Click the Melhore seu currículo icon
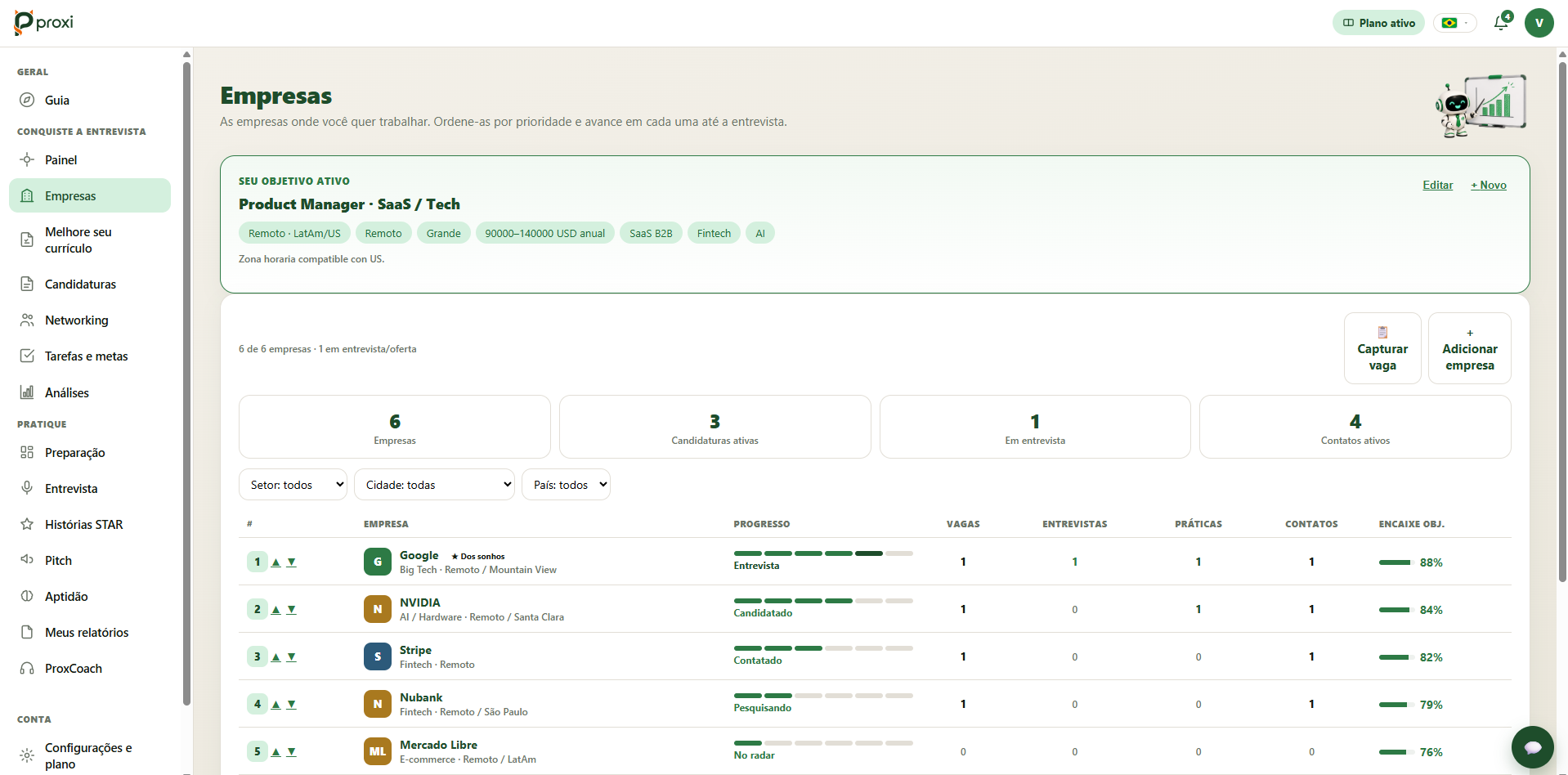1568x775 pixels. click(x=27, y=240)
